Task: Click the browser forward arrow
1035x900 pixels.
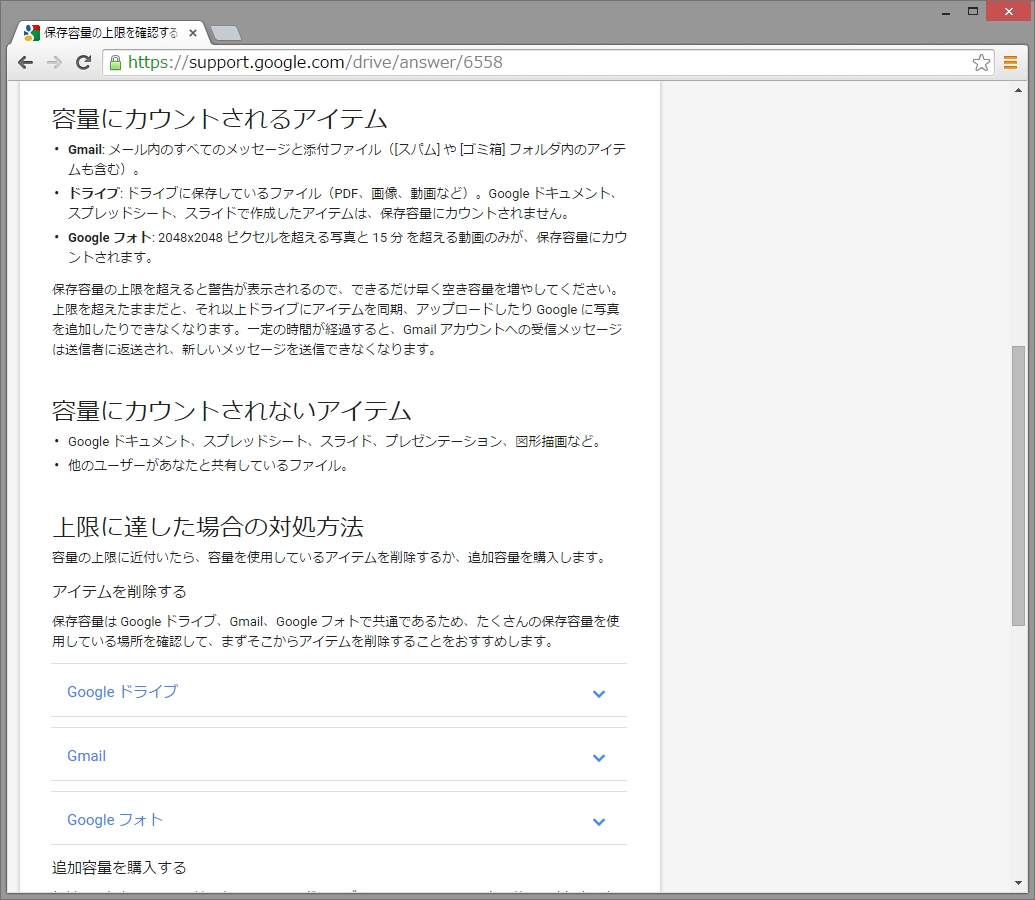Action: coord(54,63)
